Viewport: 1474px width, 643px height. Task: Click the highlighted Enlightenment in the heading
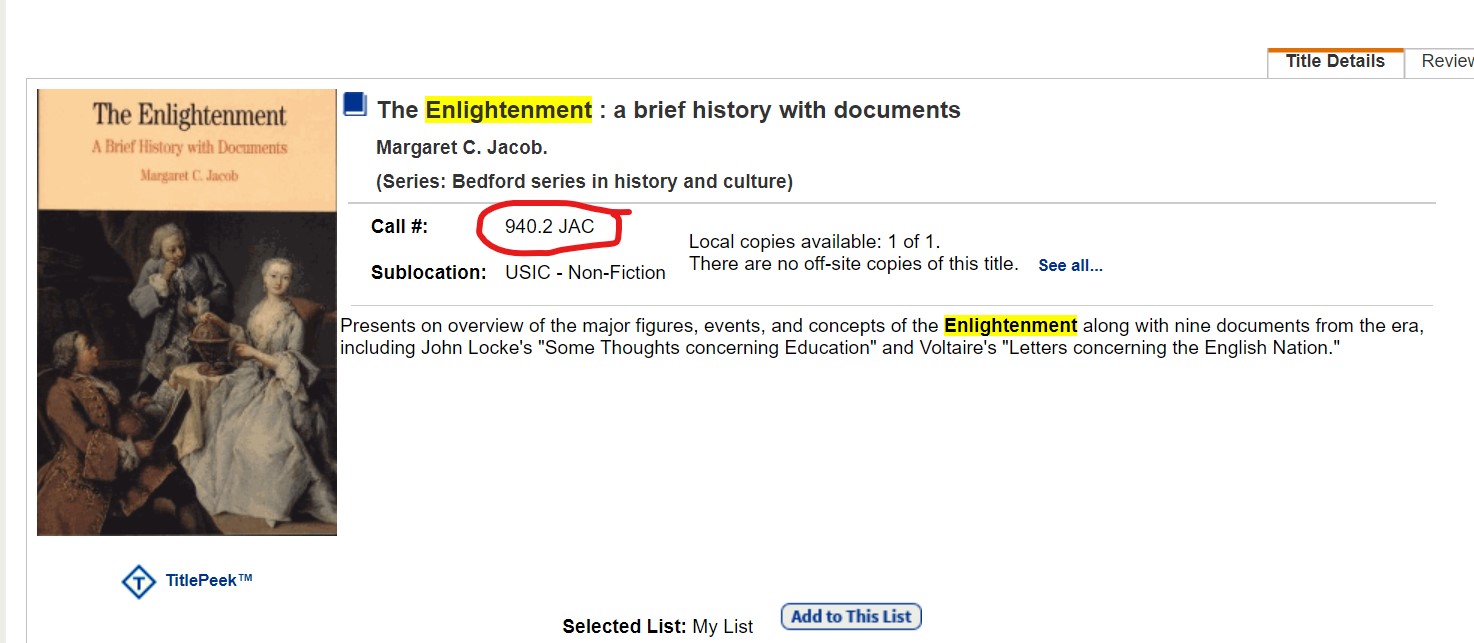point(508,110)
